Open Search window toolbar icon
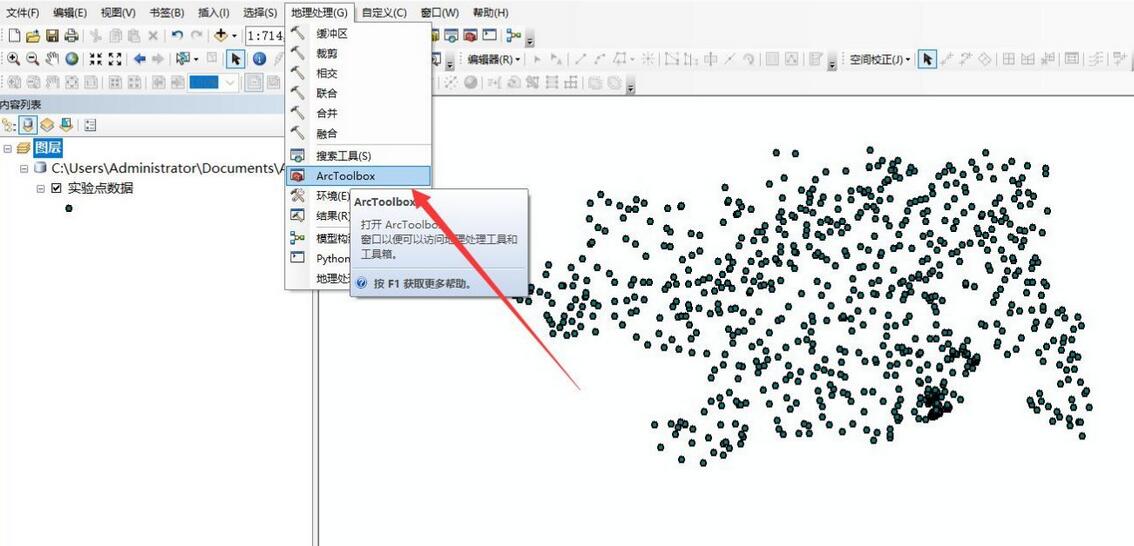Image resolution: width=1134 pixels, height=546 pixels. click(451, 35)
